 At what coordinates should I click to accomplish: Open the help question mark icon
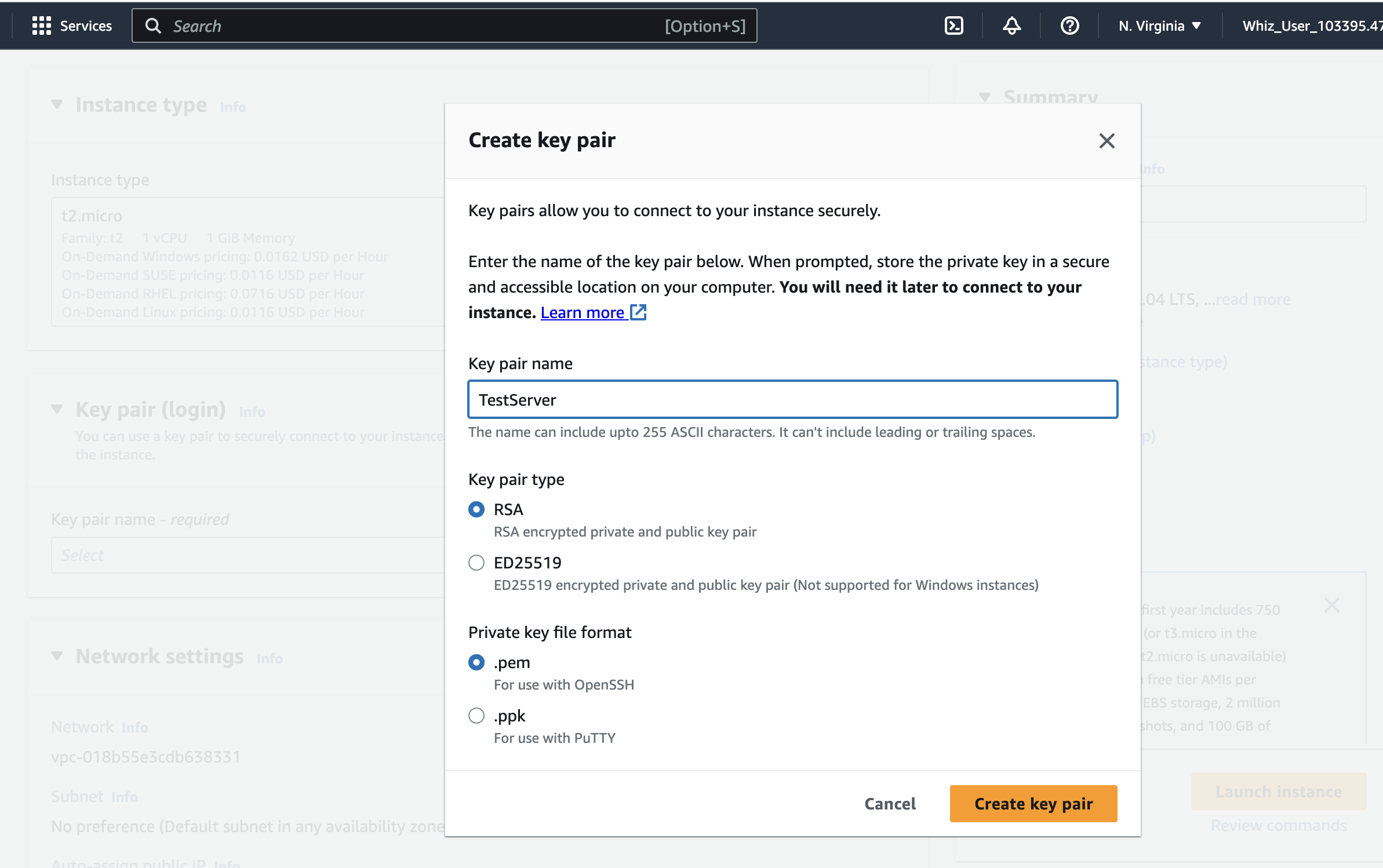tap(1069, 25)
